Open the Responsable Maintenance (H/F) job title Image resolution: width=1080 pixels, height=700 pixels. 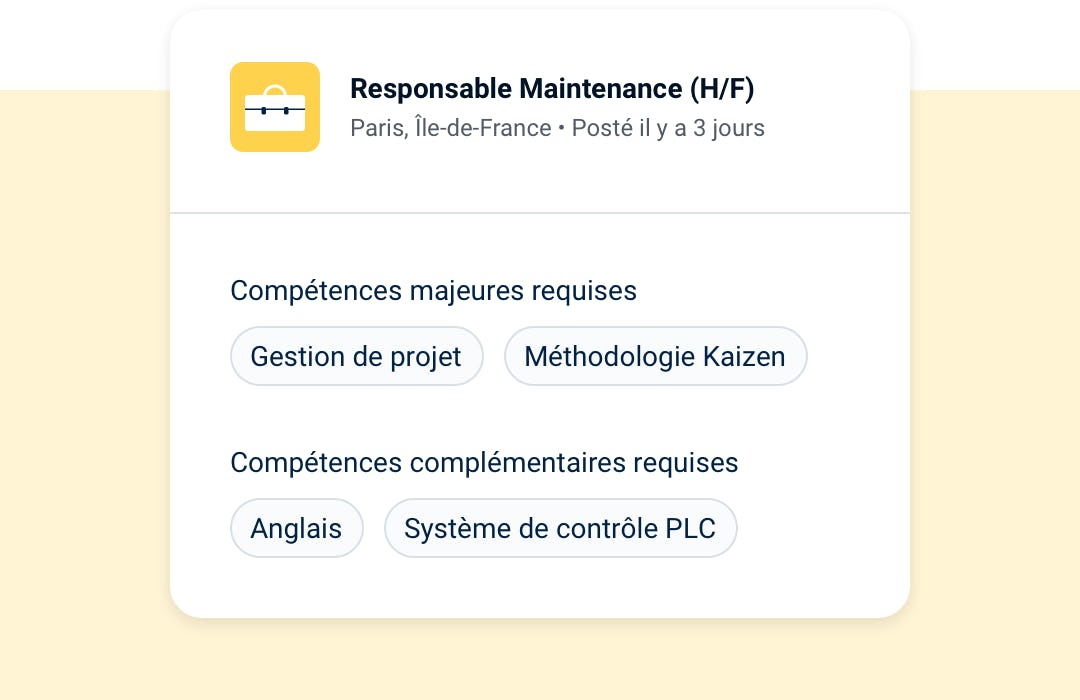point(552,89)
